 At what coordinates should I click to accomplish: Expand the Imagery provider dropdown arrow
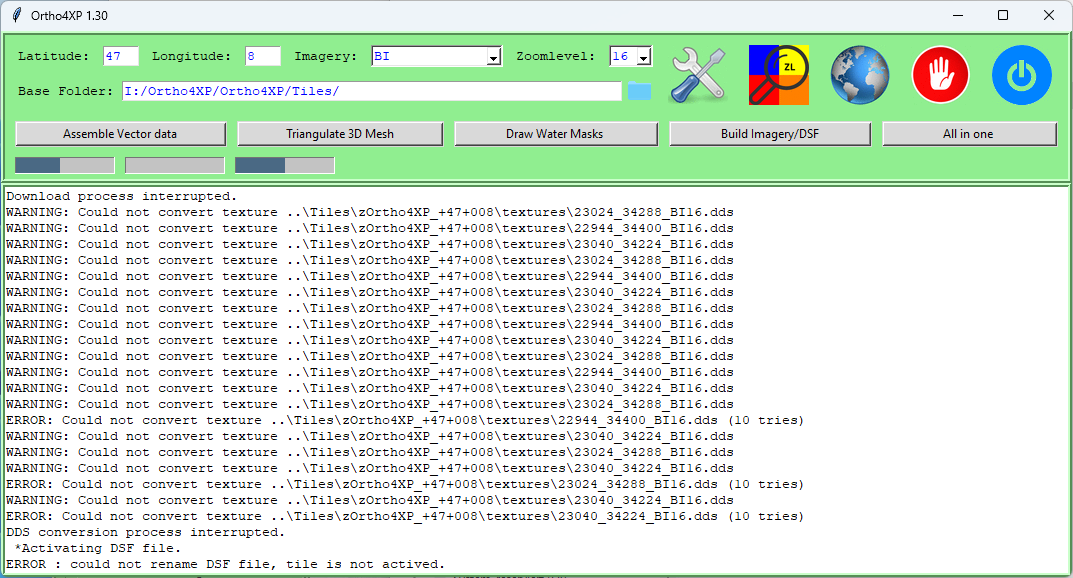[x=494, y=57]
